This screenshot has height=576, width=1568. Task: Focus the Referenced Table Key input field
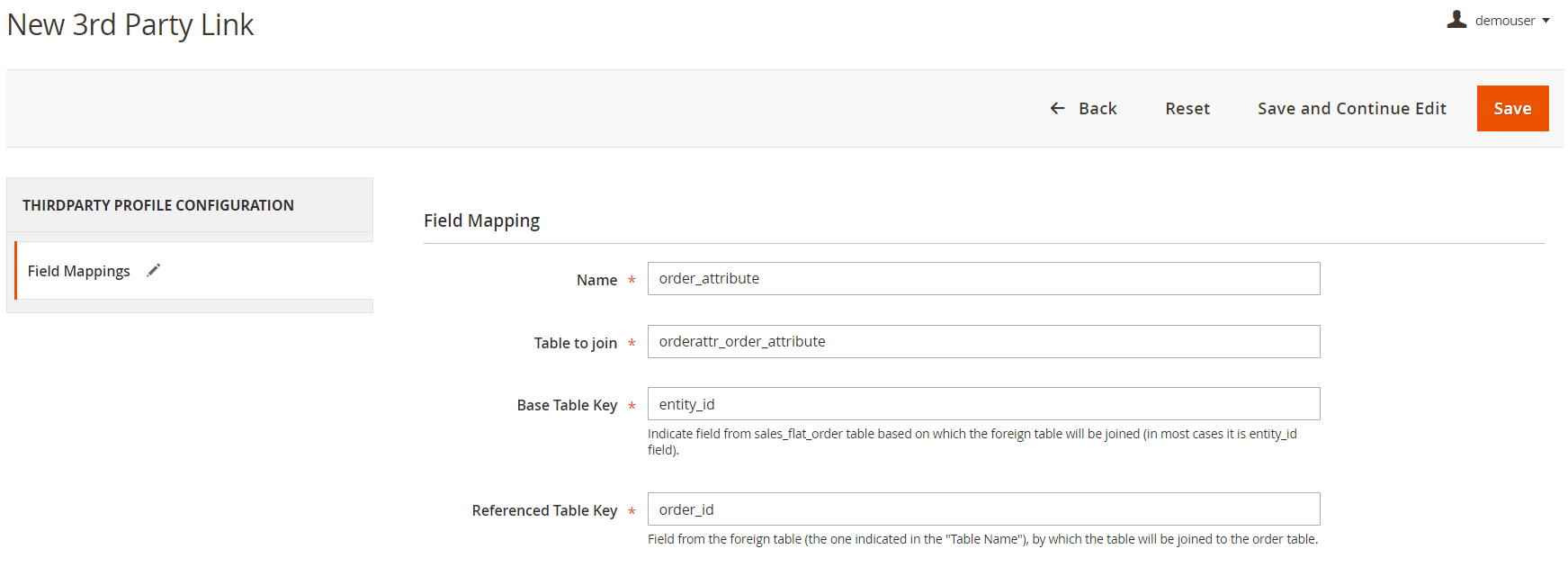983,509
